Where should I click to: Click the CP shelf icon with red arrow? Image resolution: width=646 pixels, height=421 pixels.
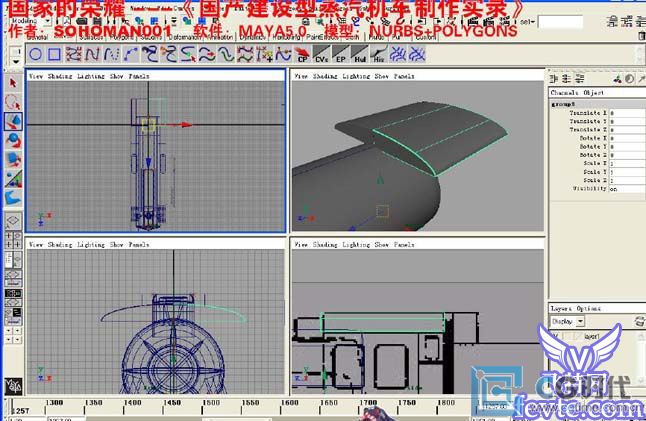coord(302,54)
